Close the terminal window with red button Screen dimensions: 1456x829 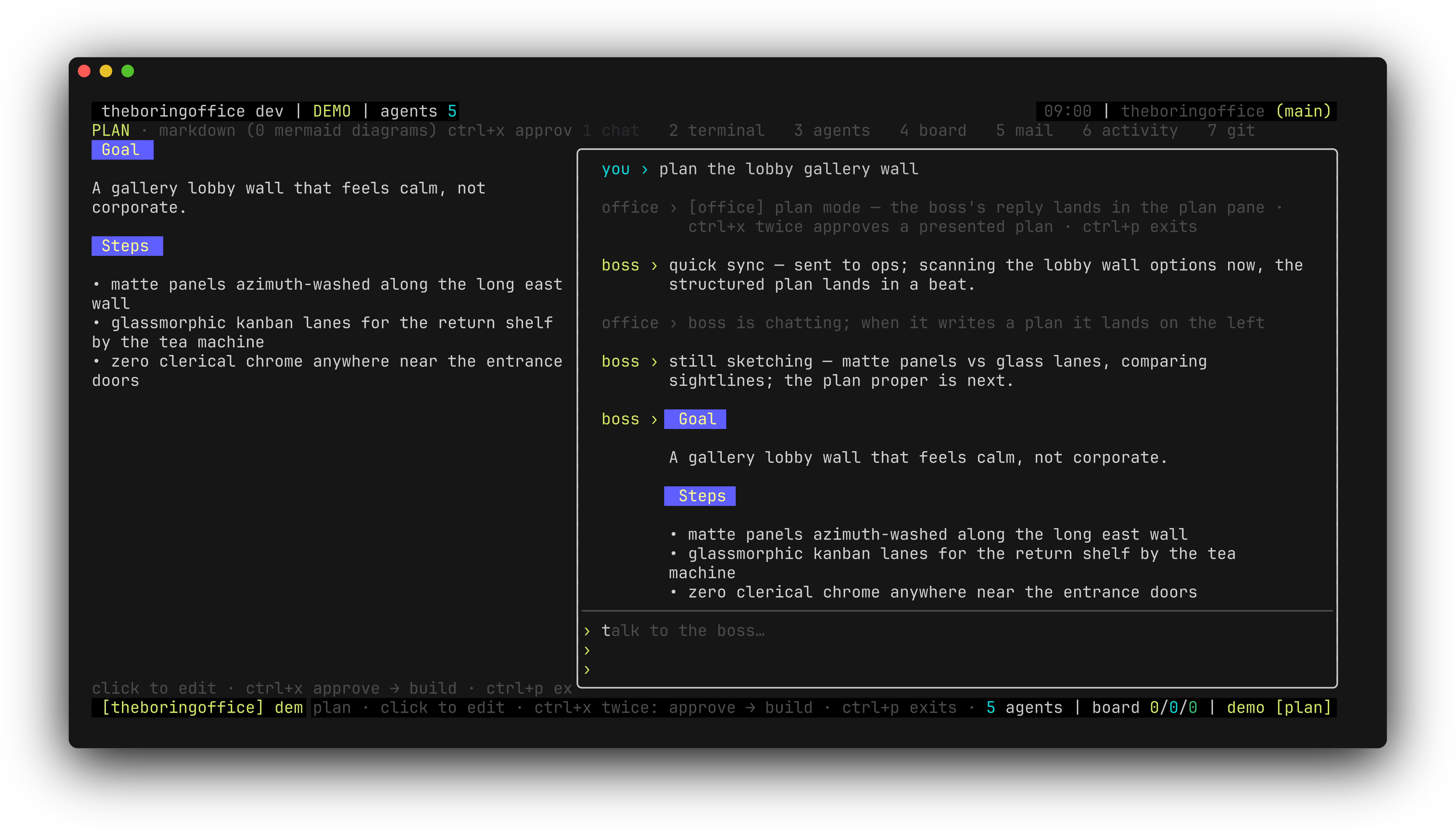click(x=84, y=71)
